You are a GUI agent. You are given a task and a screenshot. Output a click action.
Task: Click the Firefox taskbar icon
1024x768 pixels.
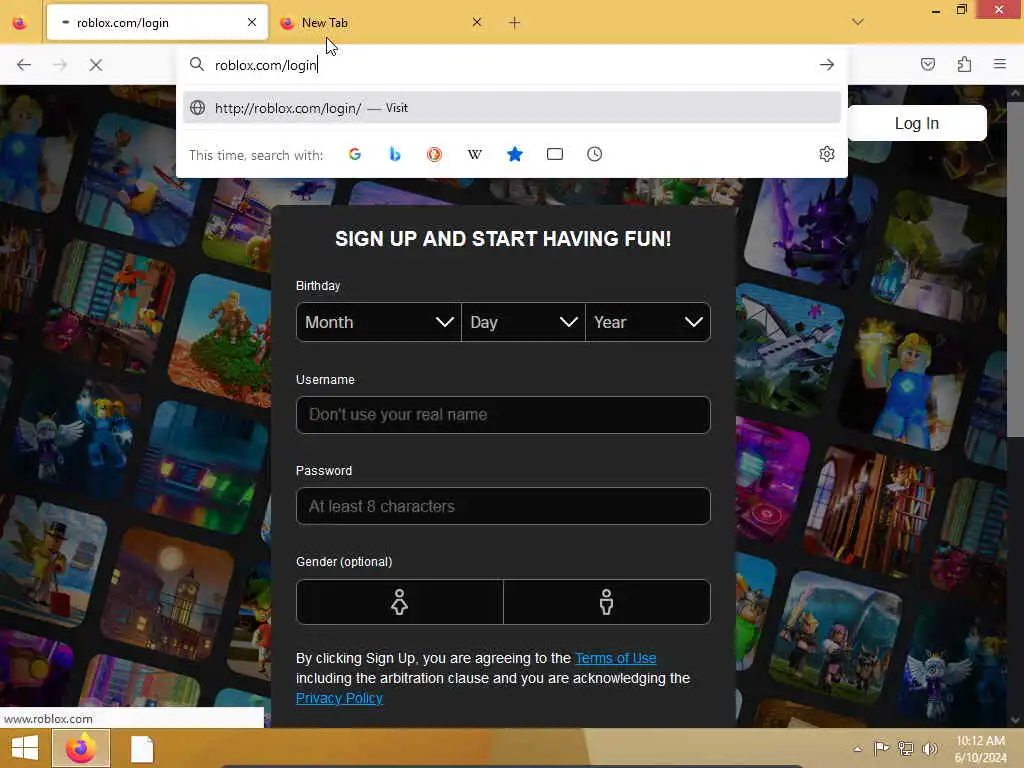coord(81,748)
